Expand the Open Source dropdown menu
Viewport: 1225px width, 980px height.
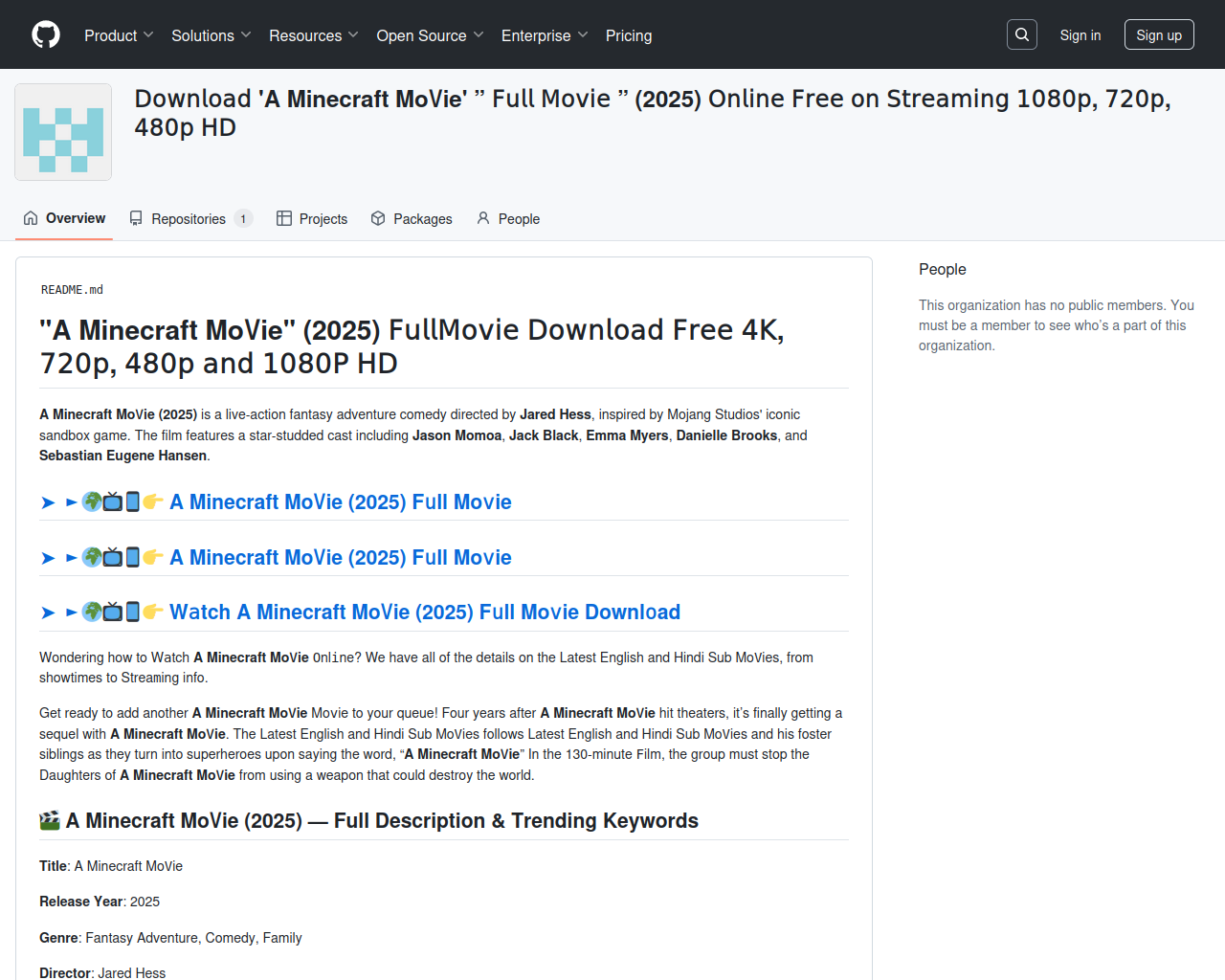(x=430, y=35)
